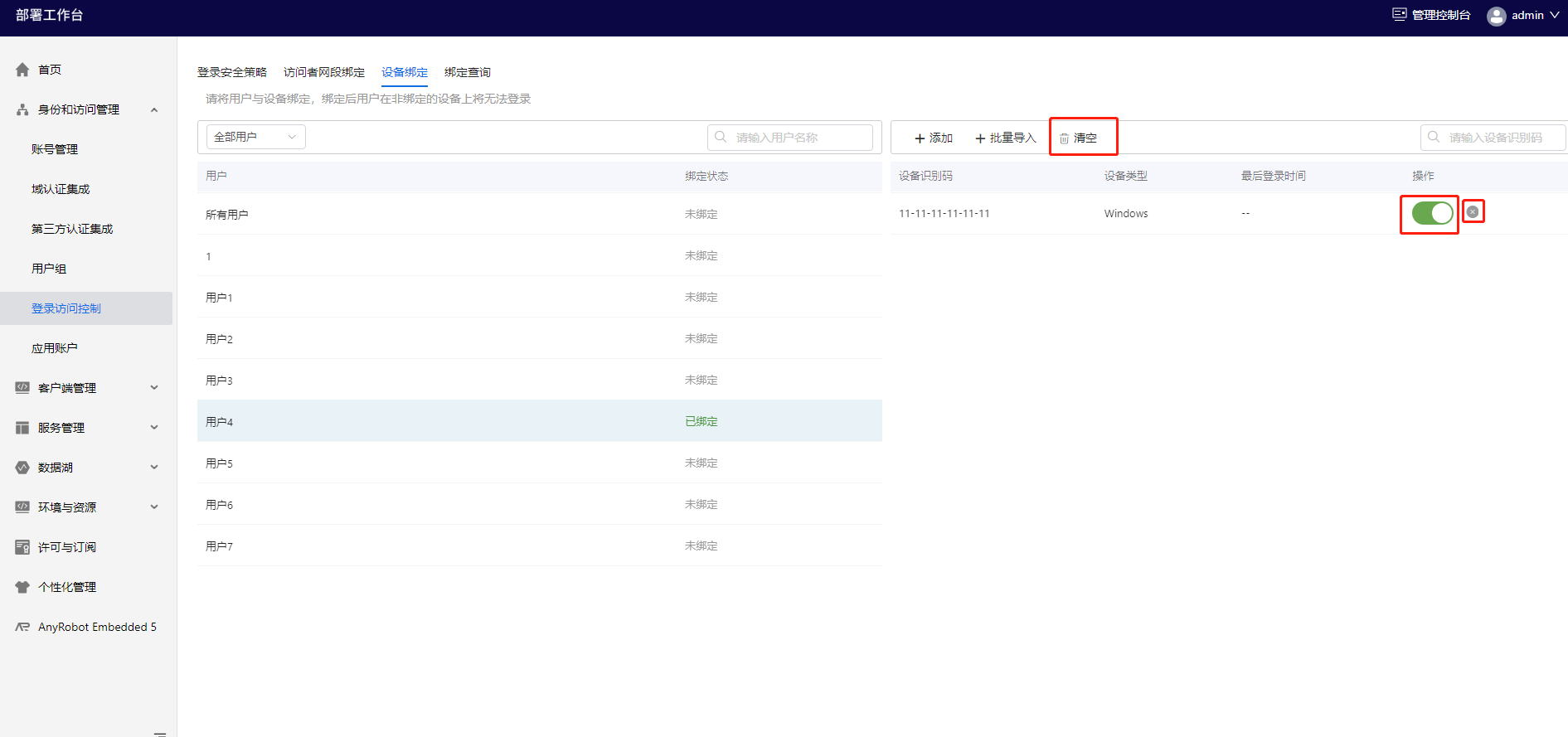1568x737 pixels.
Task: Click the admin avatar icon
Action: [1496, 16]
